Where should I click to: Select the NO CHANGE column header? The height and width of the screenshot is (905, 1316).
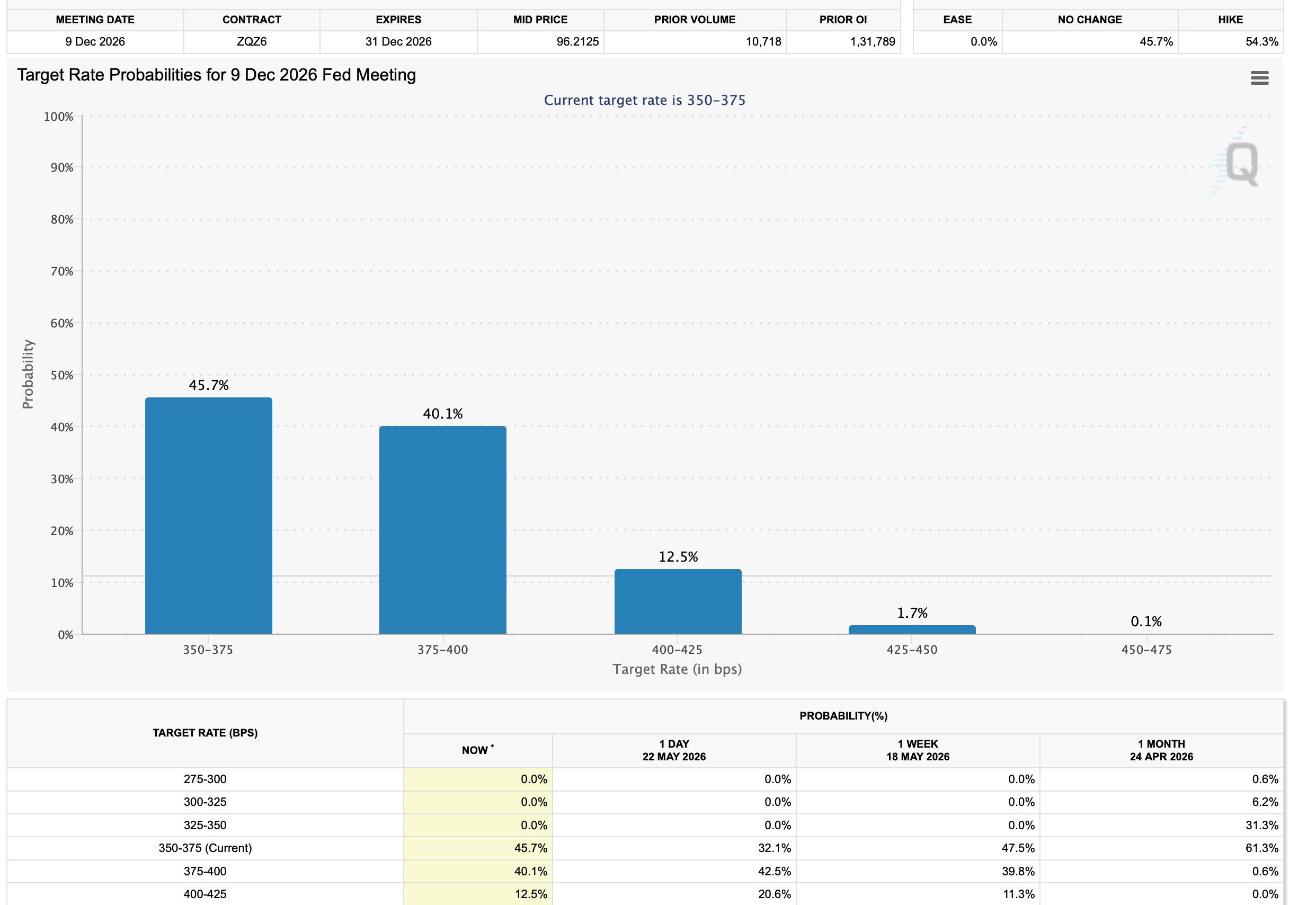click(1090, 20)
